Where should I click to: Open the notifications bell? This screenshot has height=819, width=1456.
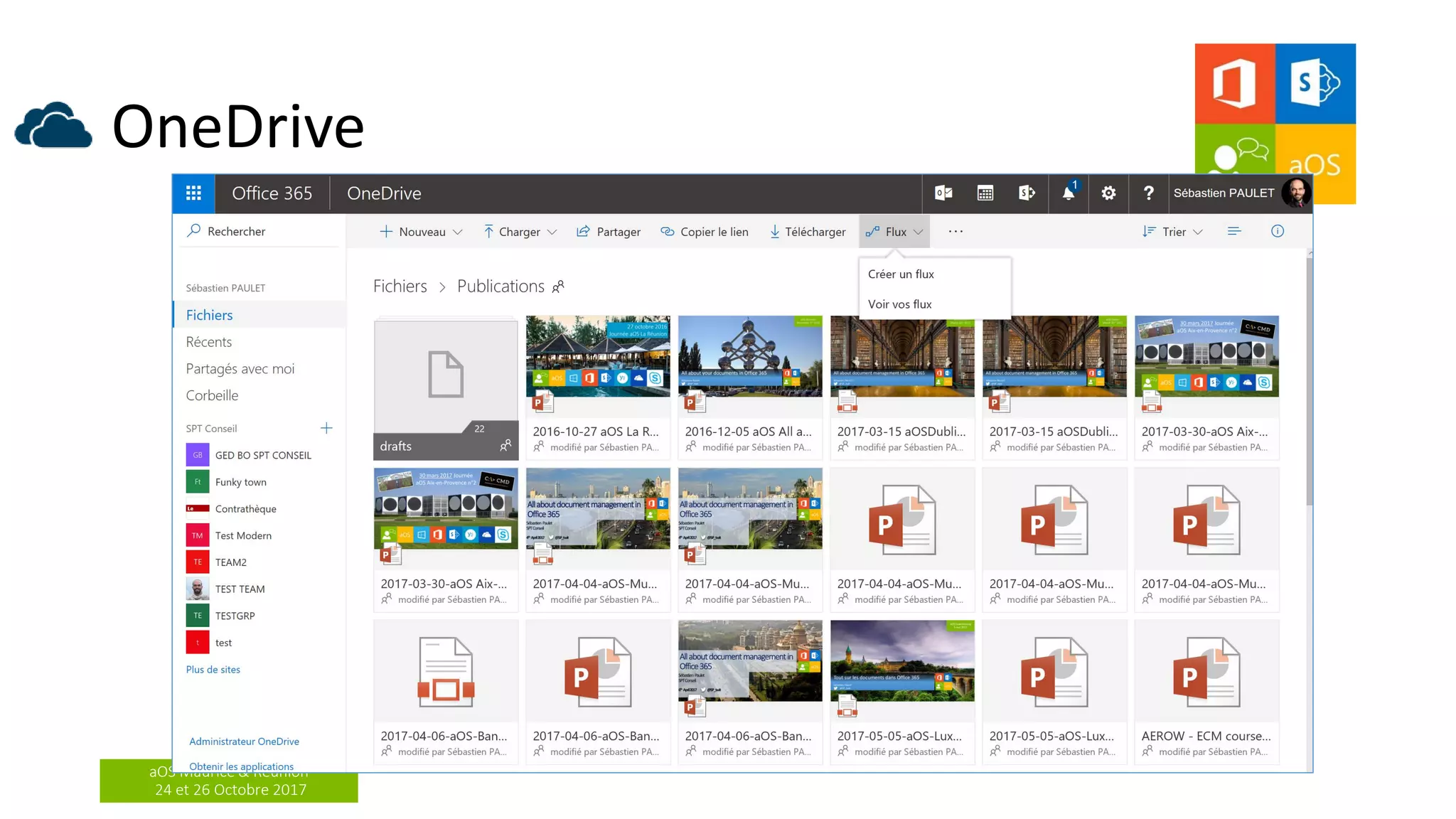pos(1069,193)
